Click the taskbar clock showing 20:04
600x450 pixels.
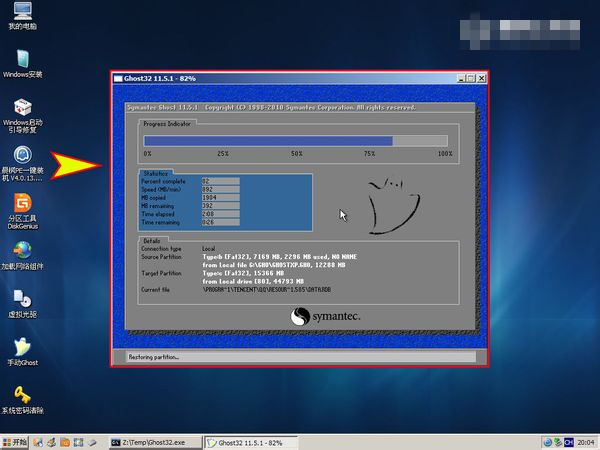[585, 441]
